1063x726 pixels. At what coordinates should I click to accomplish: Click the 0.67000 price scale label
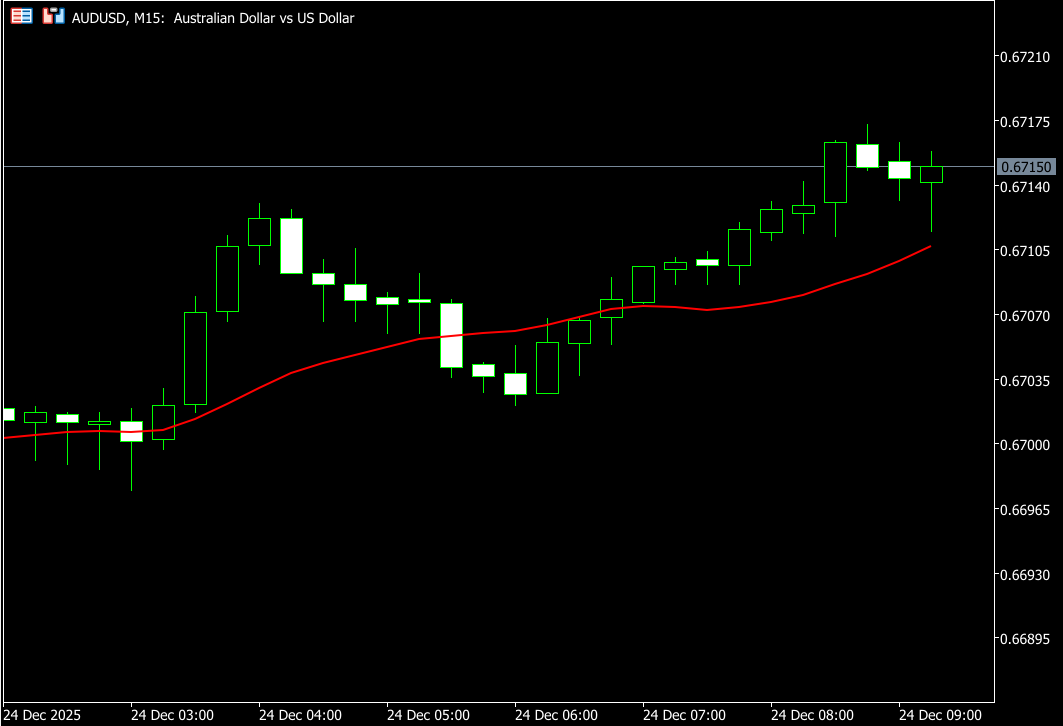pos(1025,445)
